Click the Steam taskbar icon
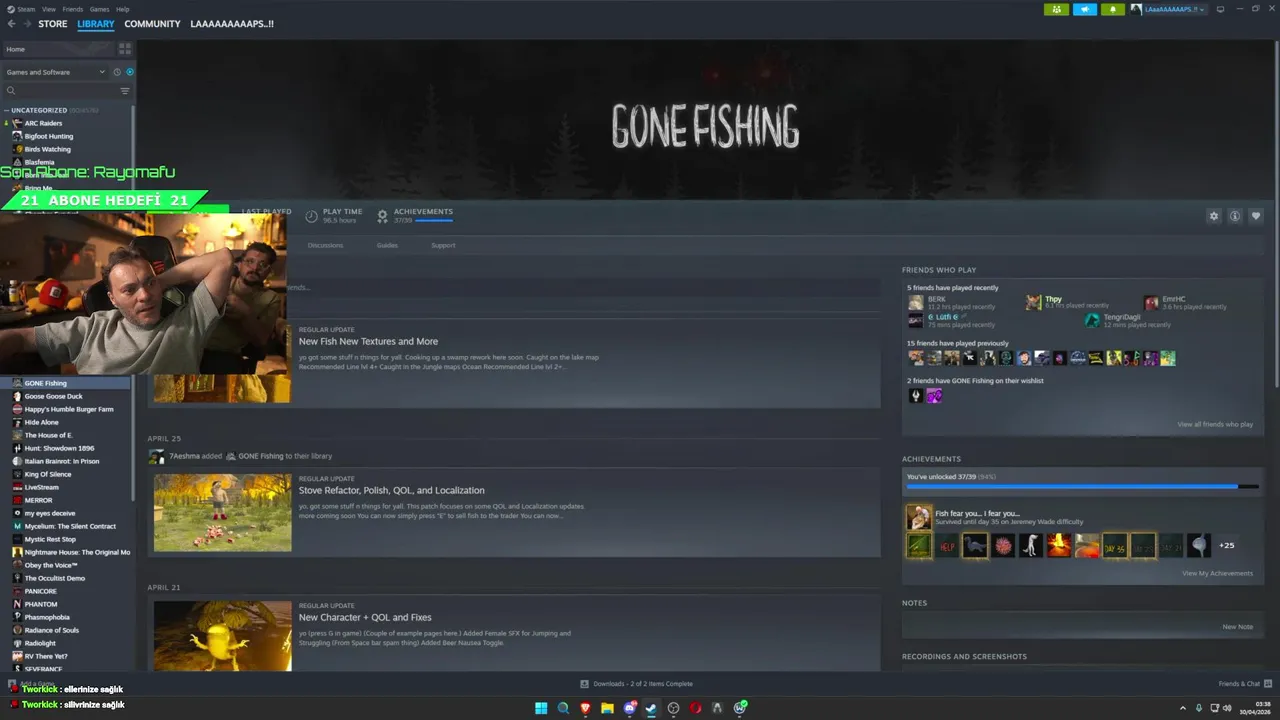The width and height of the screenshot is (1280, 720). point(651,708)
